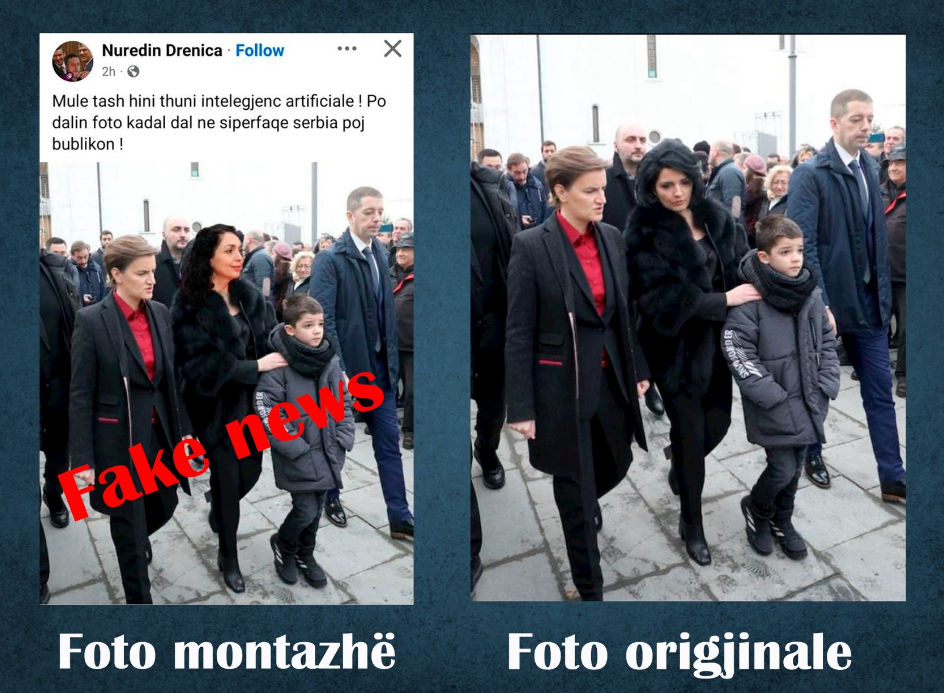Select the post caption starting 'Mule tash hini'
Image resolution: width=944 pixels, height=693 pixels.
[219, 122]
